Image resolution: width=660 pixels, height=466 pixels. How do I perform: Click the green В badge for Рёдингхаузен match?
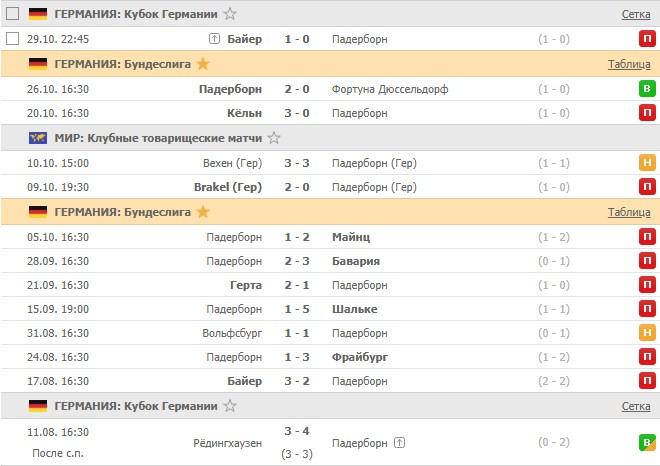(647, 442)
